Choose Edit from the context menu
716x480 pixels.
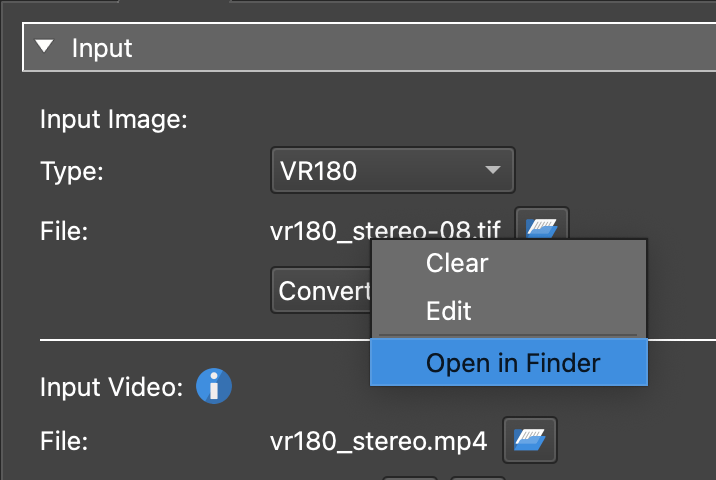tap(448, 311)
